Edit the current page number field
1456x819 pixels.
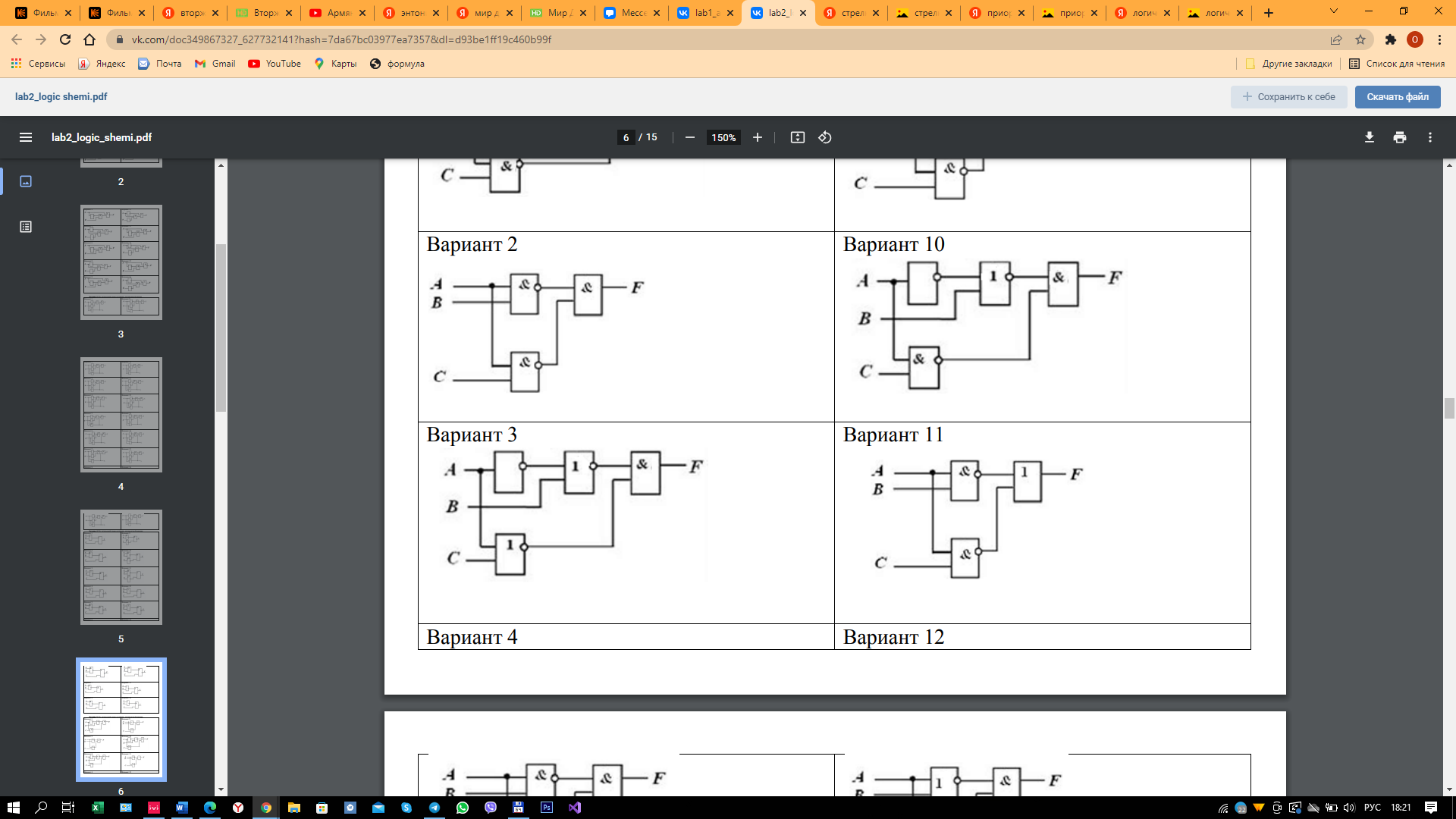tap(626, 137)
